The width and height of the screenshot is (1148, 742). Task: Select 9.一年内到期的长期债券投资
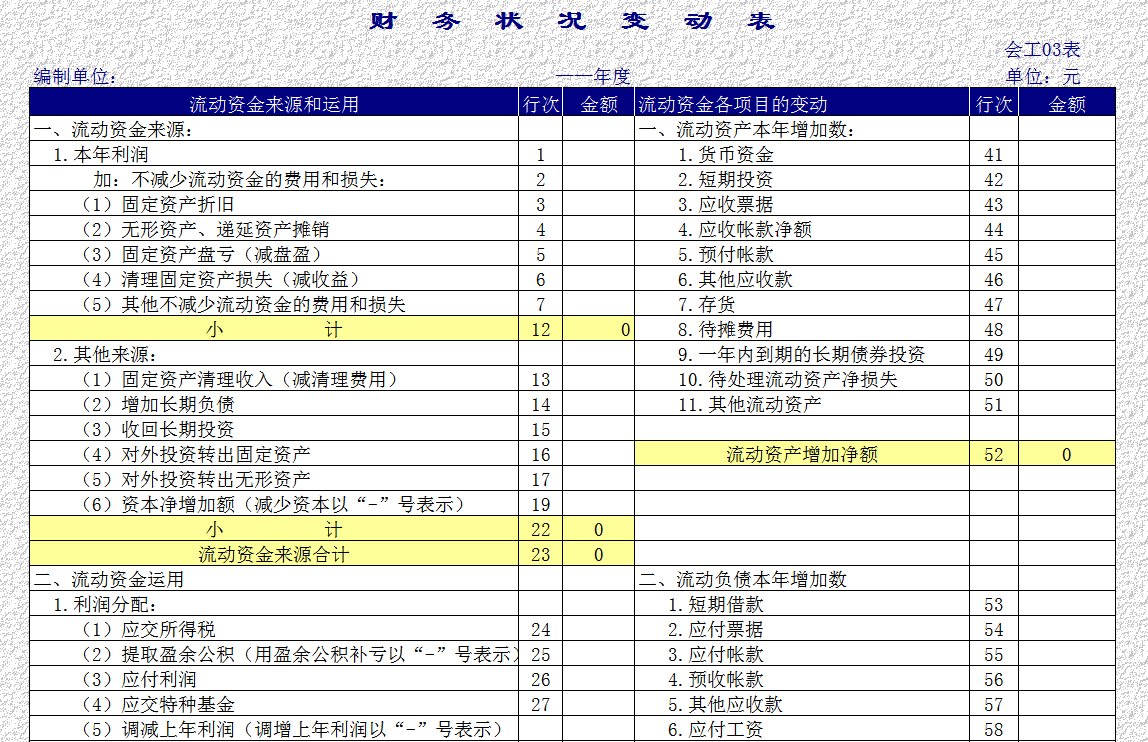point(801,355)
